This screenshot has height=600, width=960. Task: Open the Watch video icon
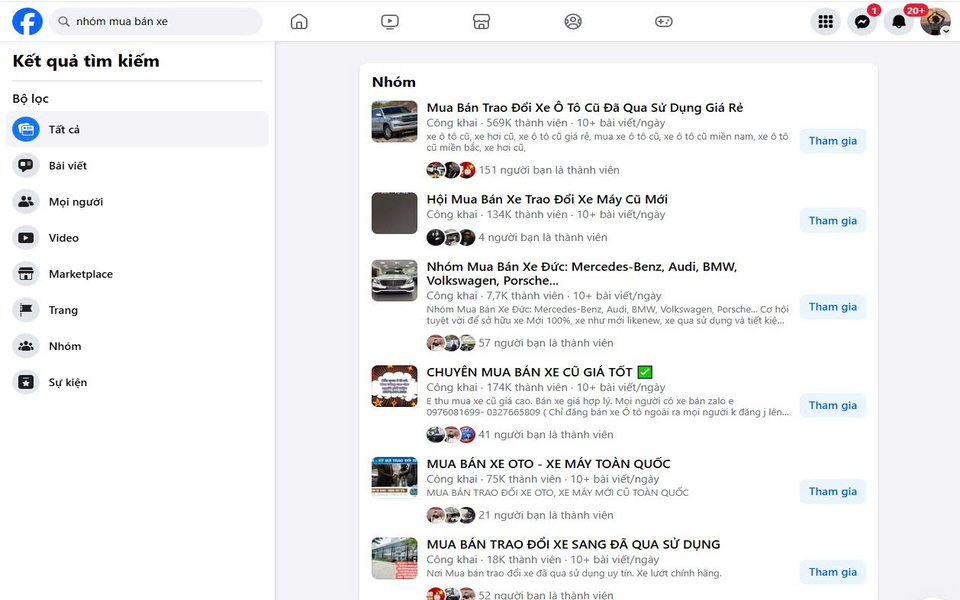[x=390, y=20]
